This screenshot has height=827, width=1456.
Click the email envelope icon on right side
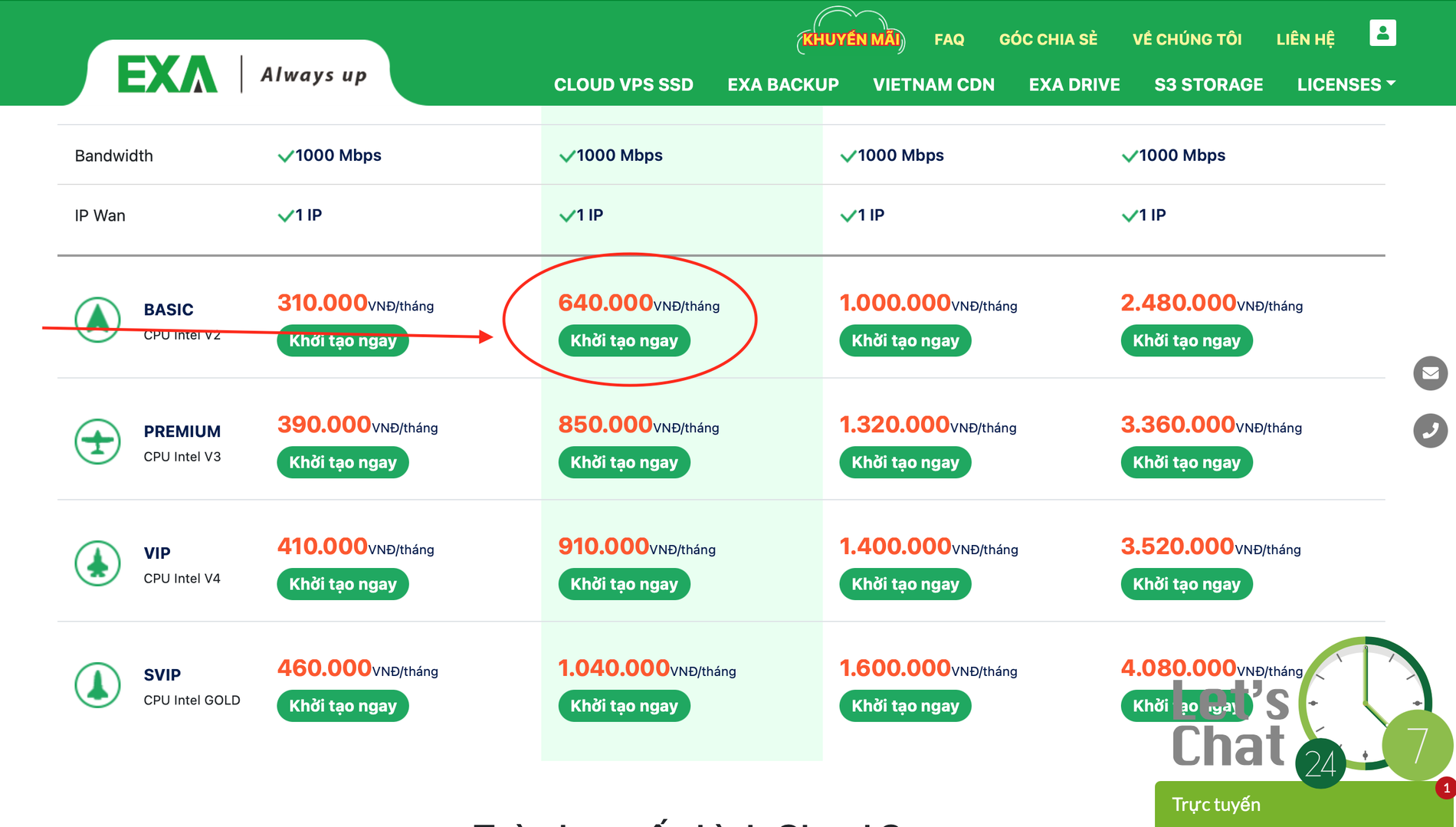pos(1430,373)
